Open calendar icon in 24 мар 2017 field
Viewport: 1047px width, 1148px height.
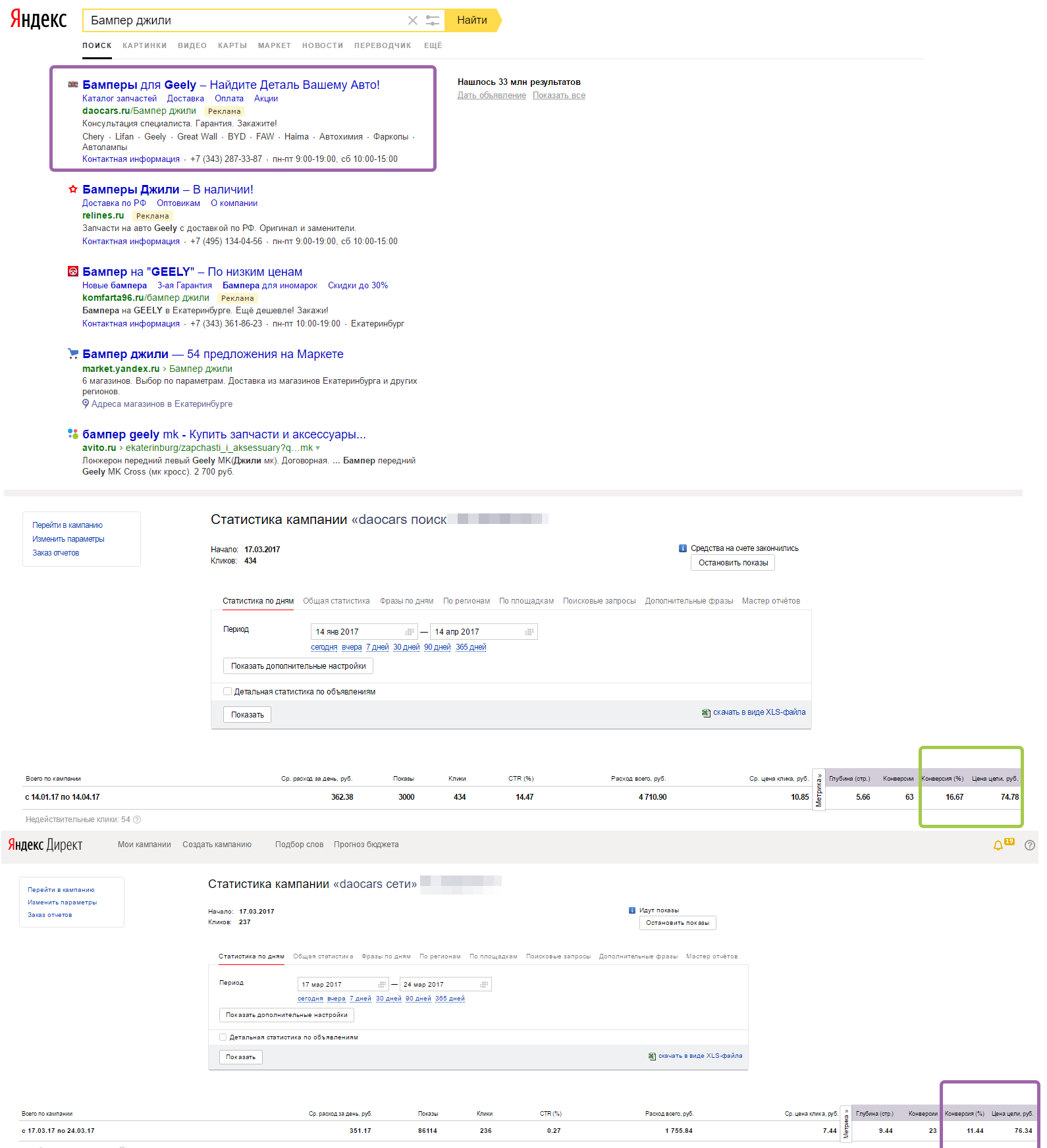pos(484,985)
